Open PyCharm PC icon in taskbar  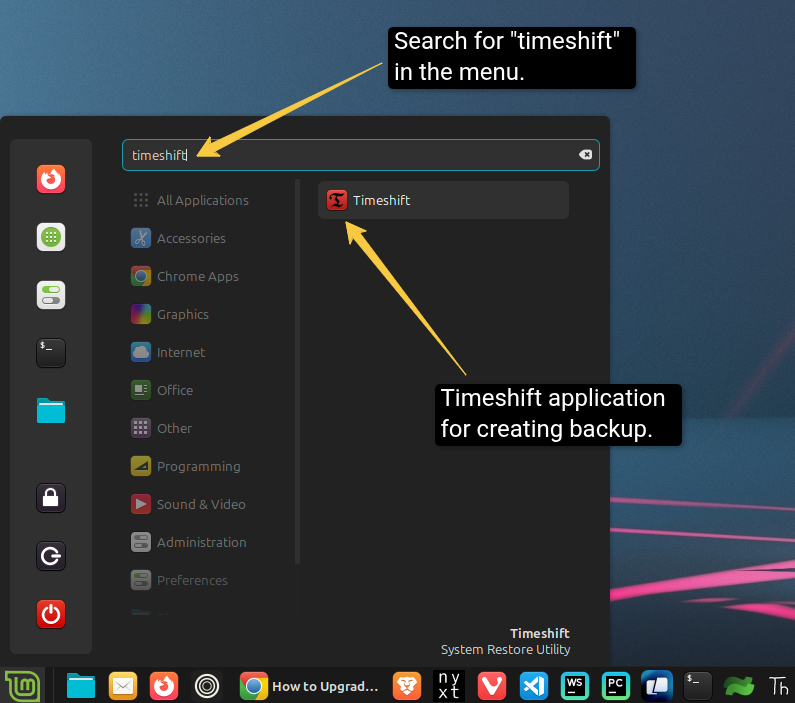click(616, 686)
